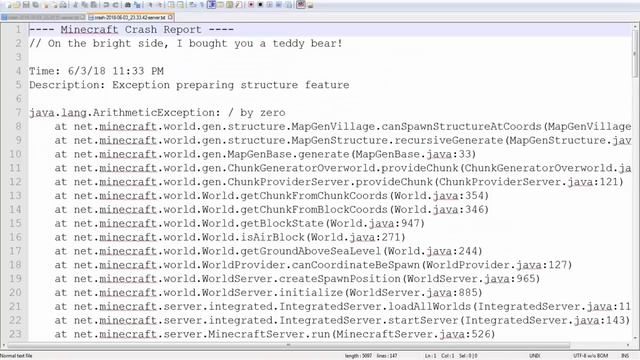
Task: Open the Replace dialog toolbar icon
Action: tap(137, 5)
